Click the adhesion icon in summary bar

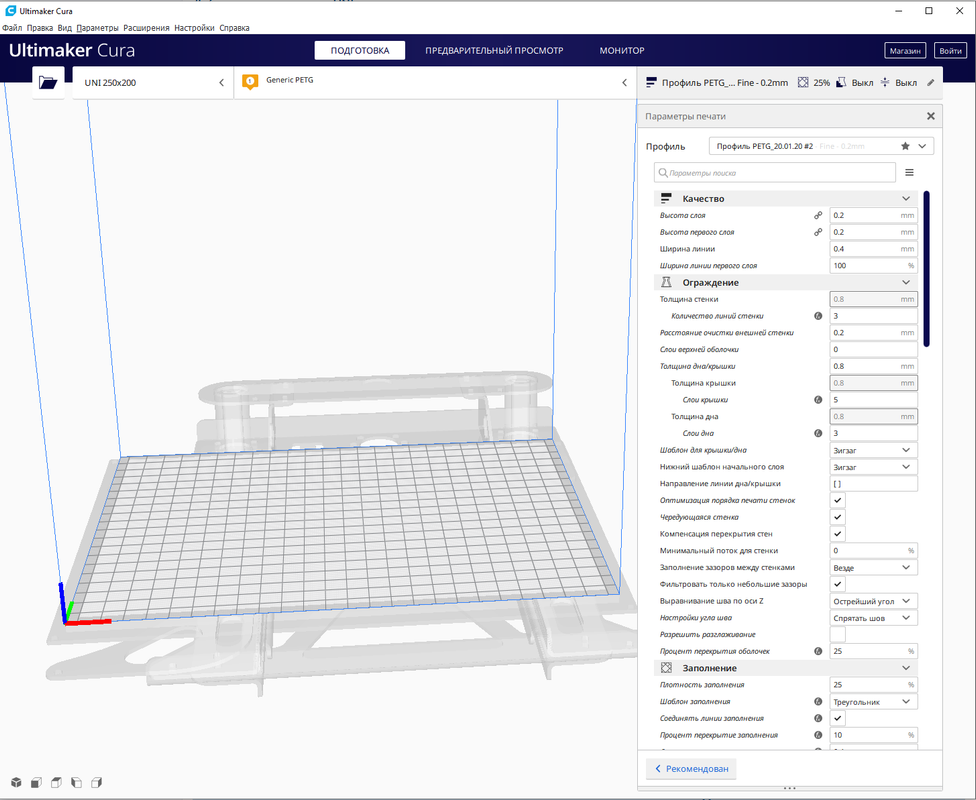click(884, 82)
